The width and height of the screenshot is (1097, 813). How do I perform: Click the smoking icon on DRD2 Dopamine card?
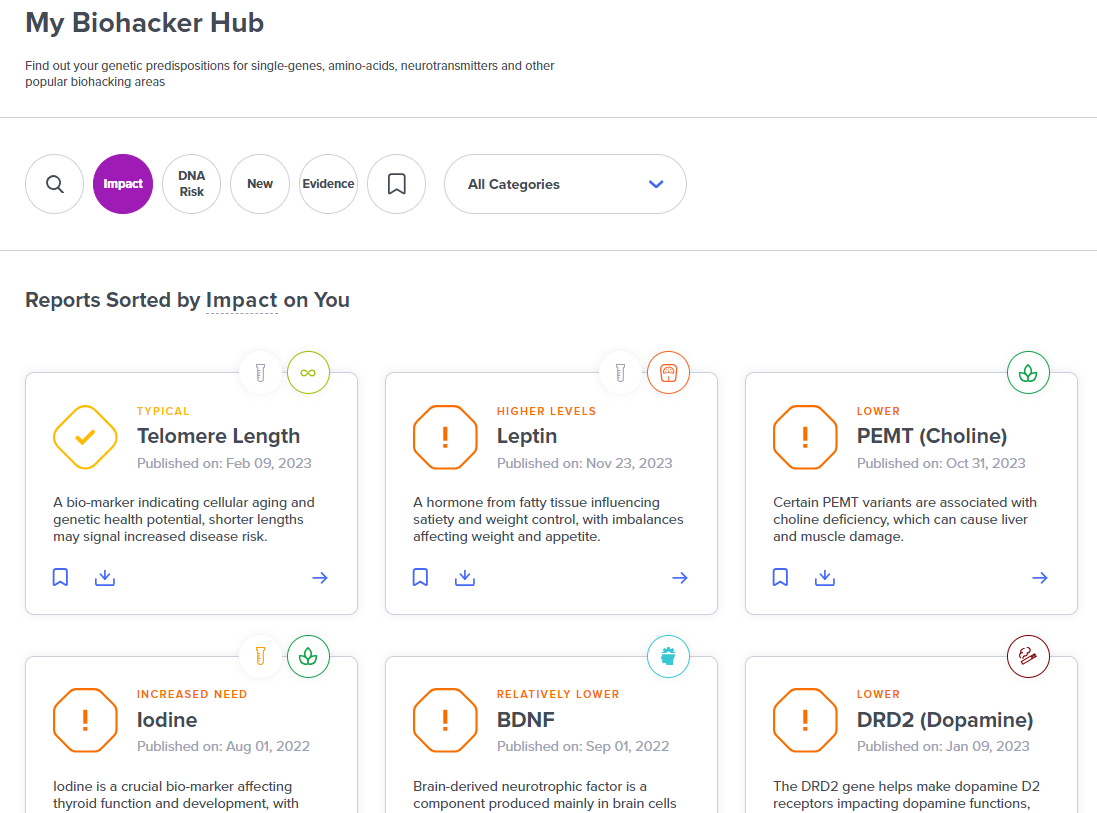[x=1028, y=656]
